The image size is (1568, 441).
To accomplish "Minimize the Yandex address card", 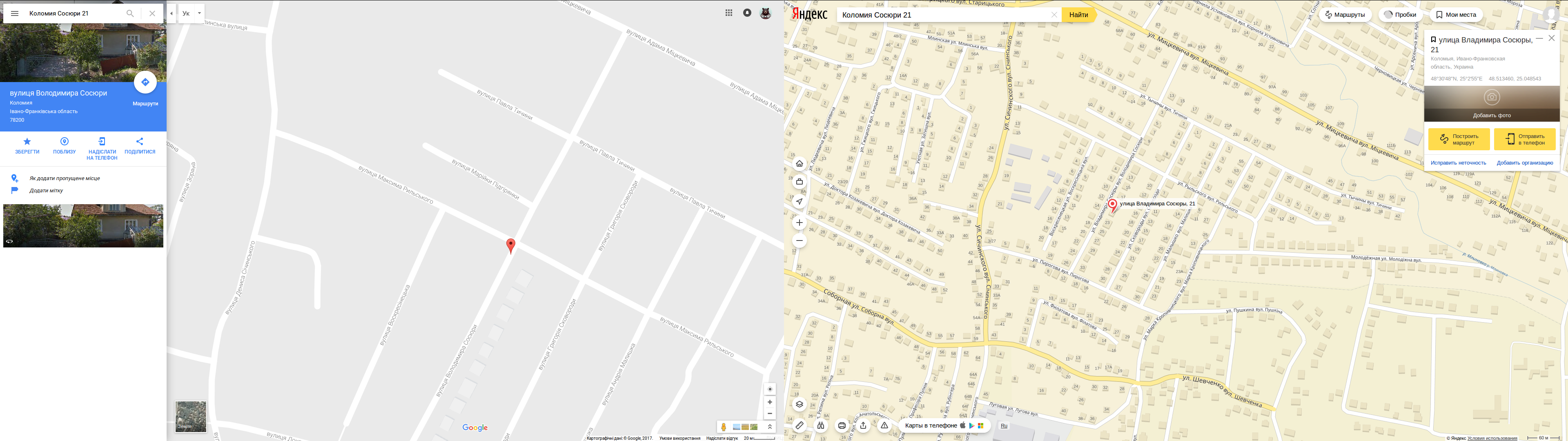I will 1539,38.
